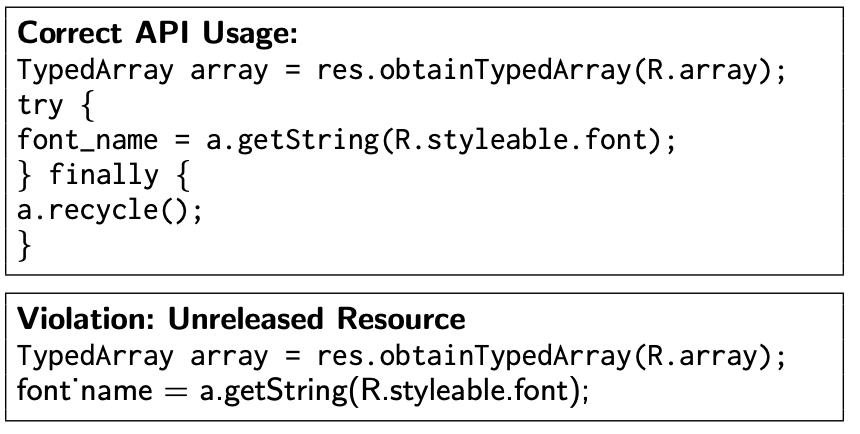
Task: Click 'font name' in the violation box
Action: 85,391
